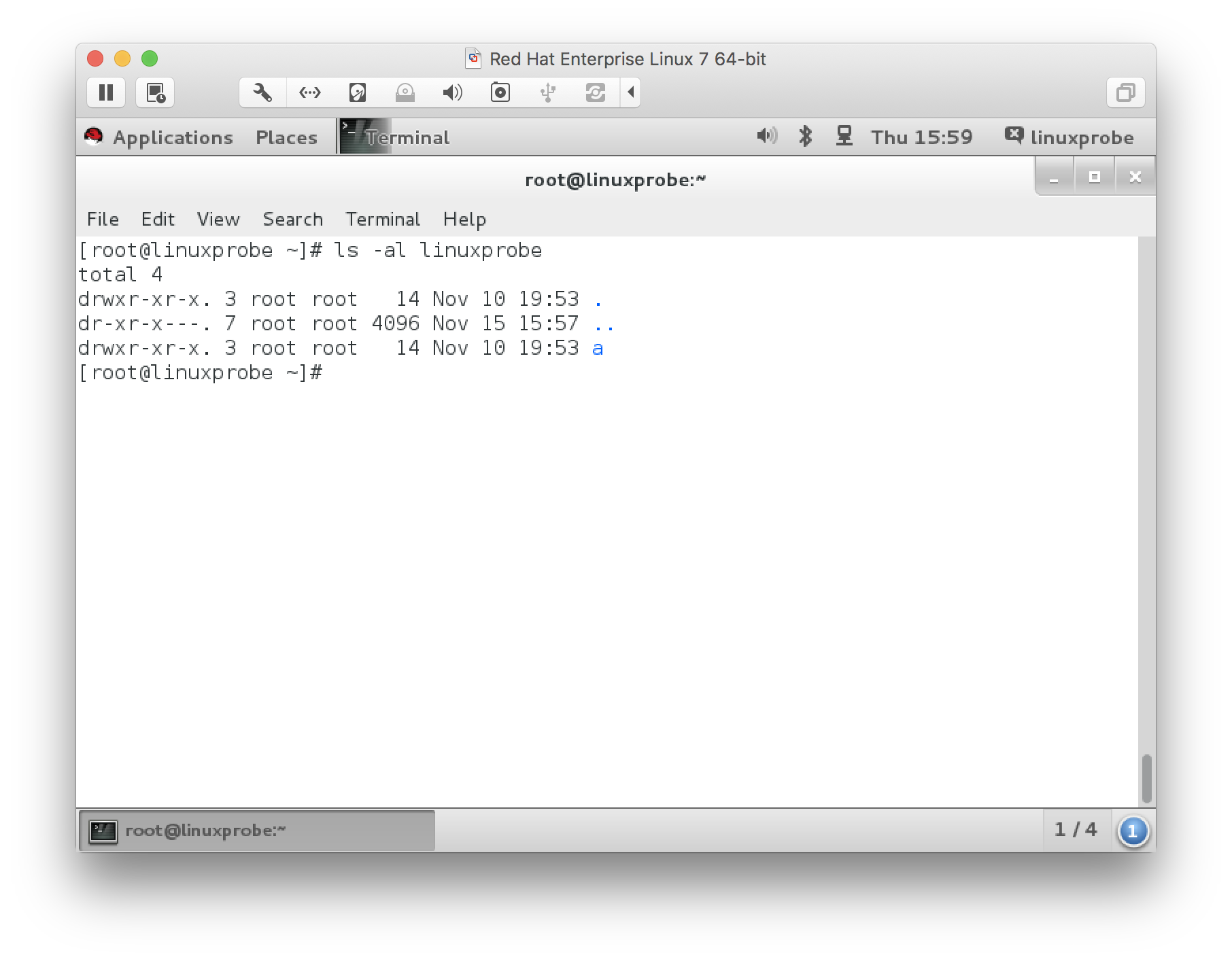Click the camera device icon
1232x961 pixels.
click(x=500, y=92)
